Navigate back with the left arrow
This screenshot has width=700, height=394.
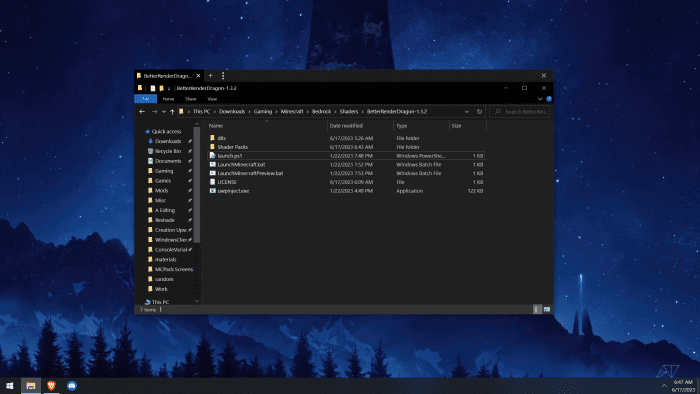point(142,112)
